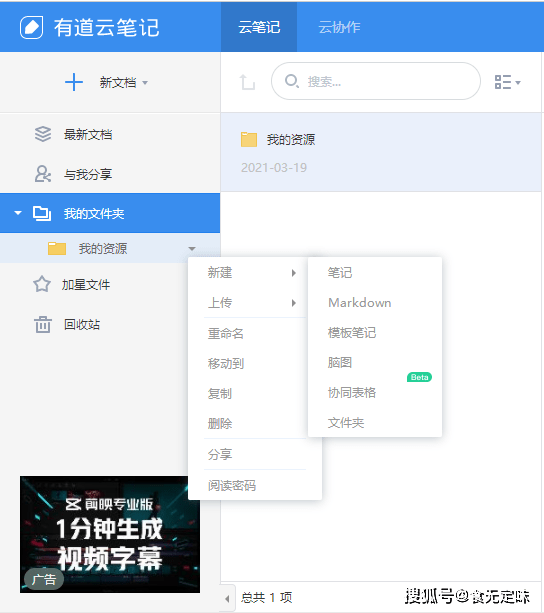
Task: Expand the view mode dropdown arrow
Action: [518, 83]
